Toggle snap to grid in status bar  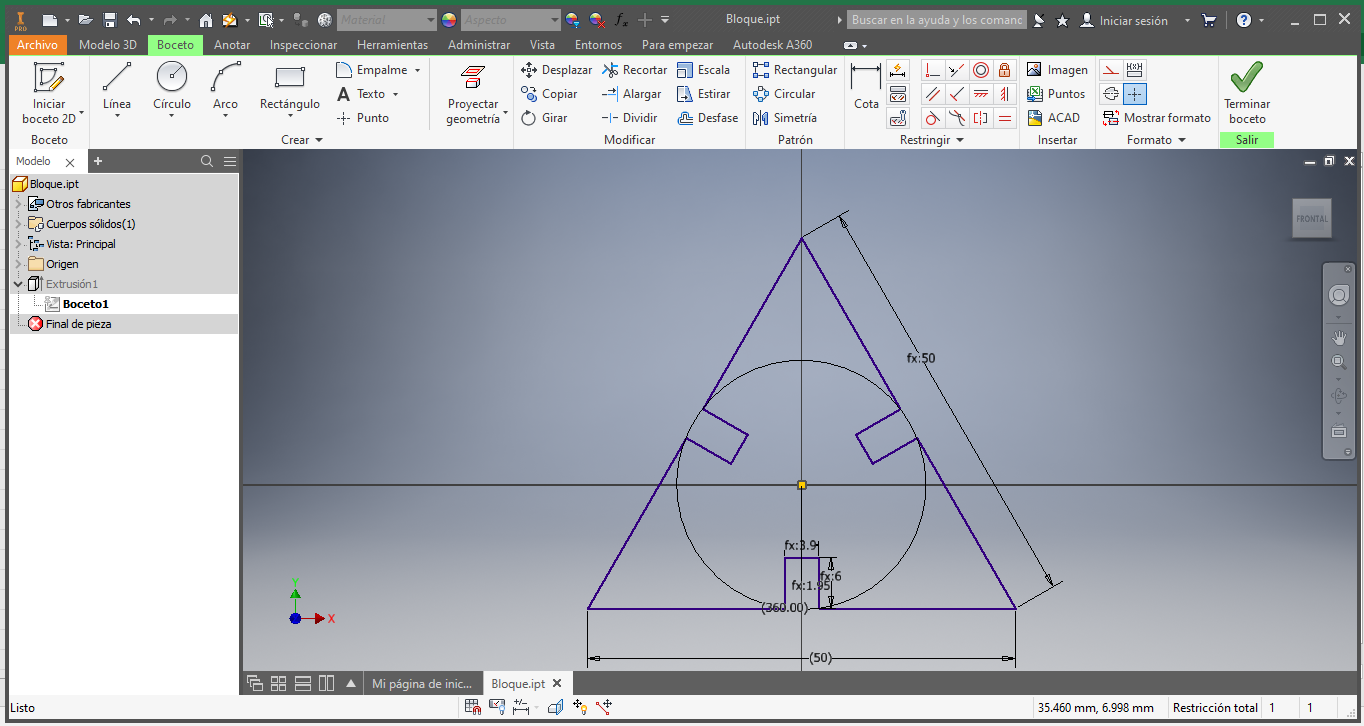[473, 707]
